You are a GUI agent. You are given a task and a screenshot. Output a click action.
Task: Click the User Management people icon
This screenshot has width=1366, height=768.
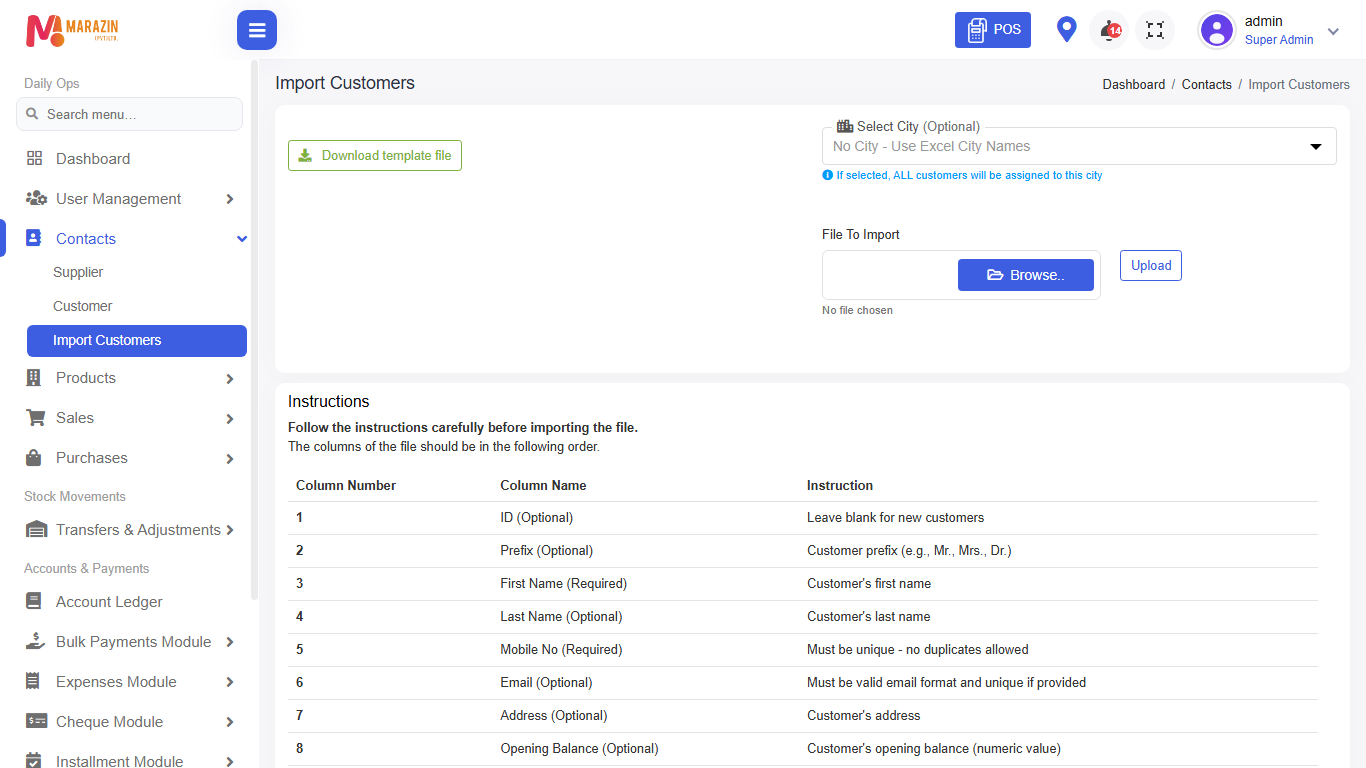point(36,198)
